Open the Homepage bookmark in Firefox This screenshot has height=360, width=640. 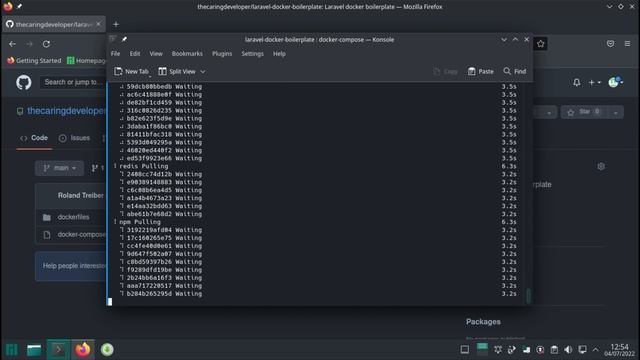click(x=87, y=60)
